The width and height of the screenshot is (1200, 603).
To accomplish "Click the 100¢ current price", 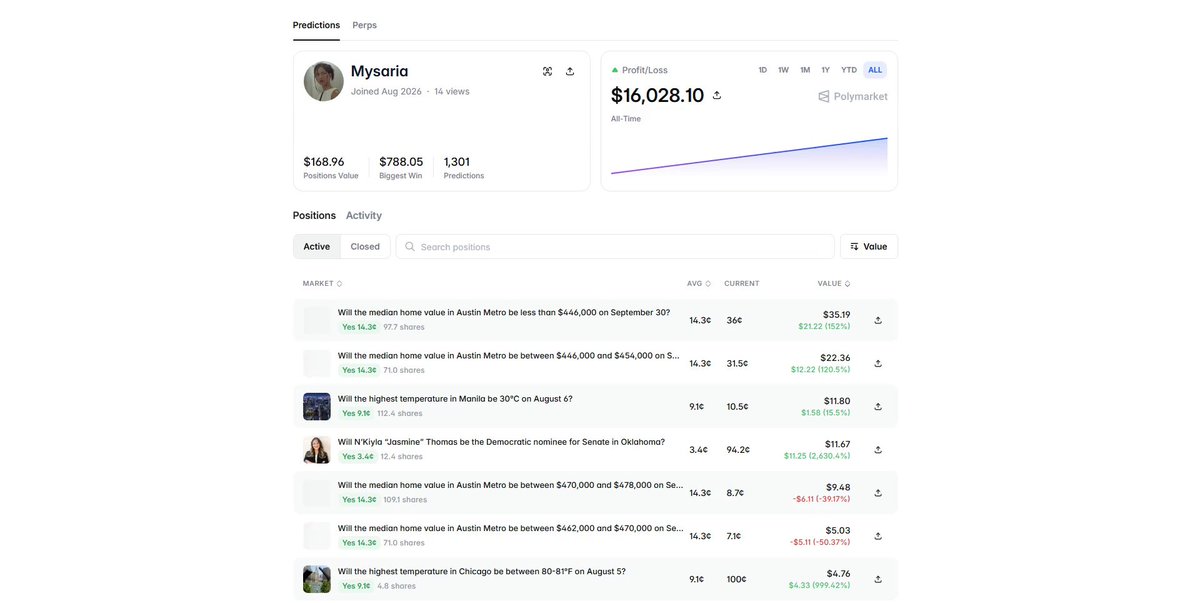I will (x=736, y=579).
